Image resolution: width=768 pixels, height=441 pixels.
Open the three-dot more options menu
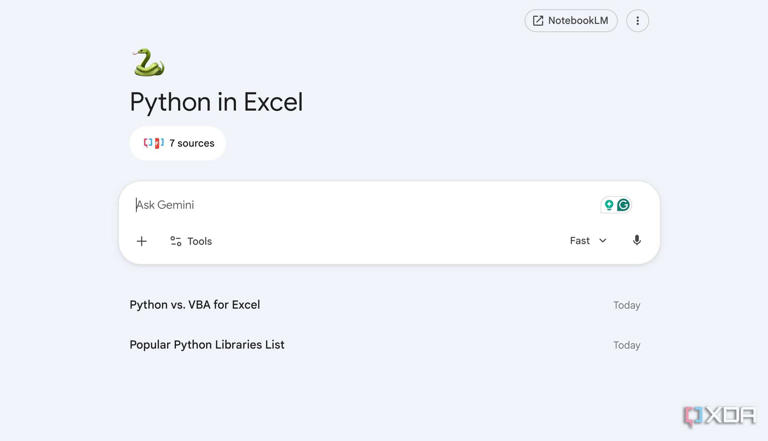(637, 21)
